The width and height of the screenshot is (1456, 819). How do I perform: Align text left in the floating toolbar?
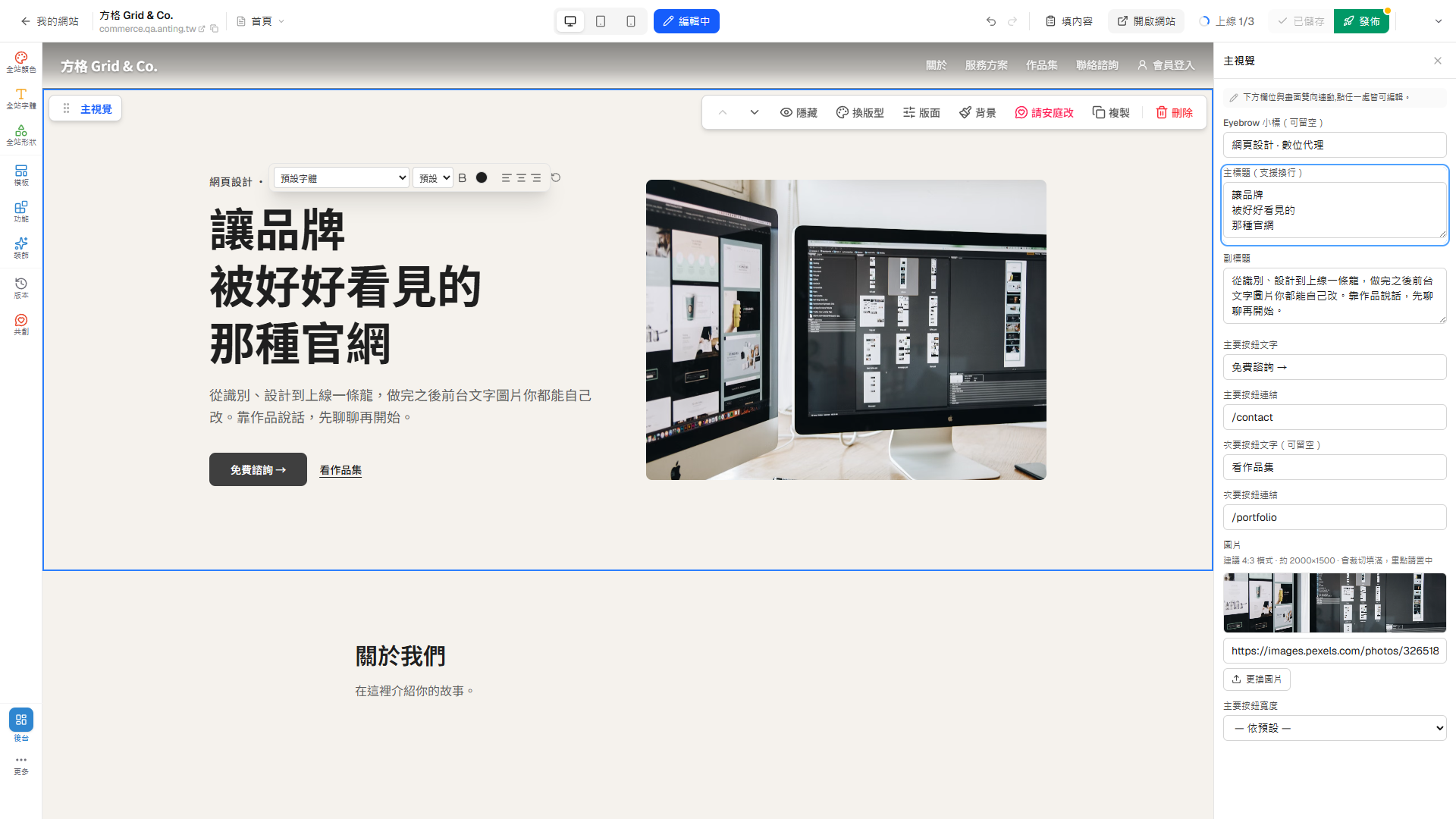[x=506, y=177]
